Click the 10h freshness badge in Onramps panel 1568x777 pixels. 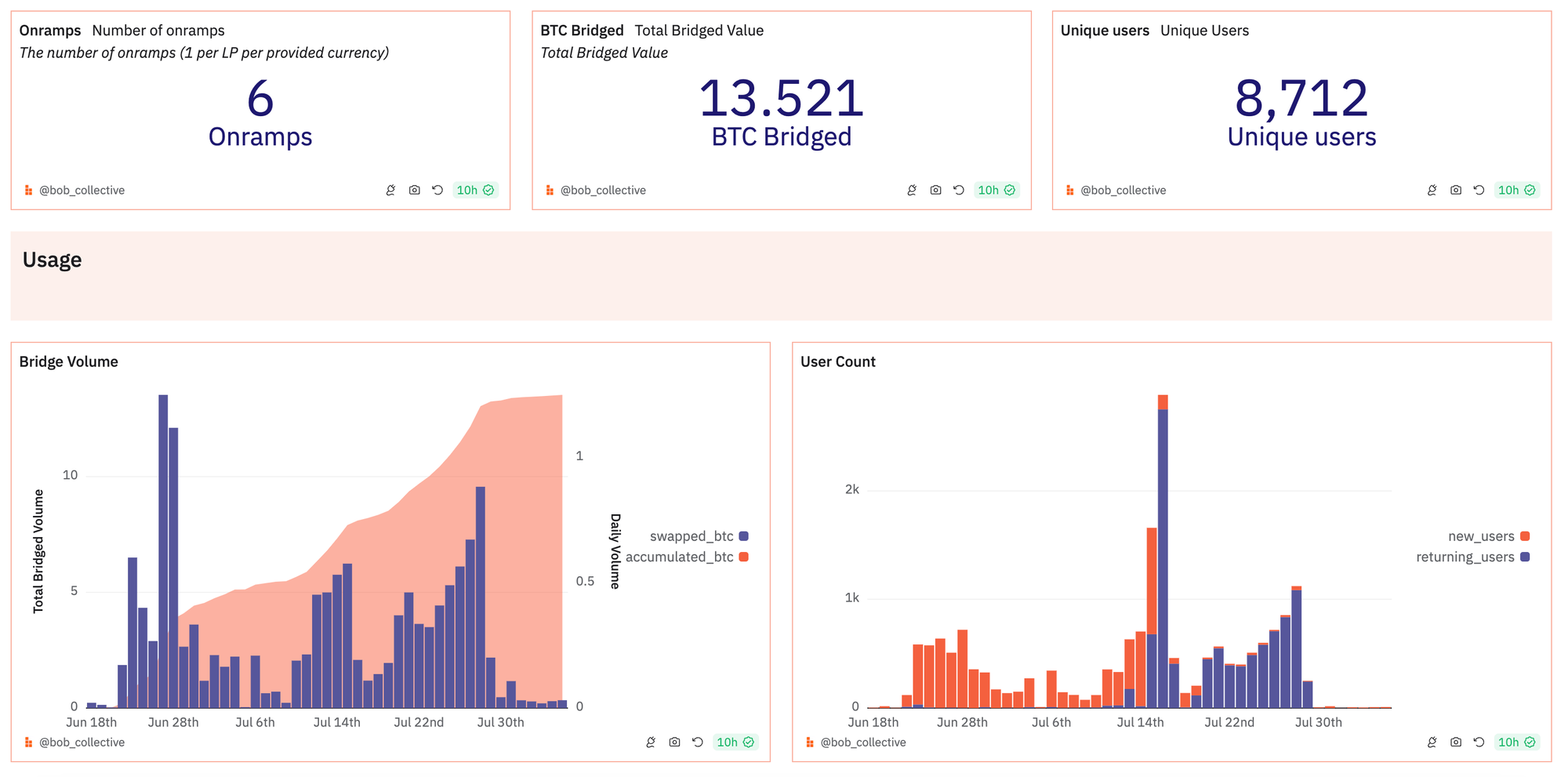pyautogui.click(x=475, y=191)
